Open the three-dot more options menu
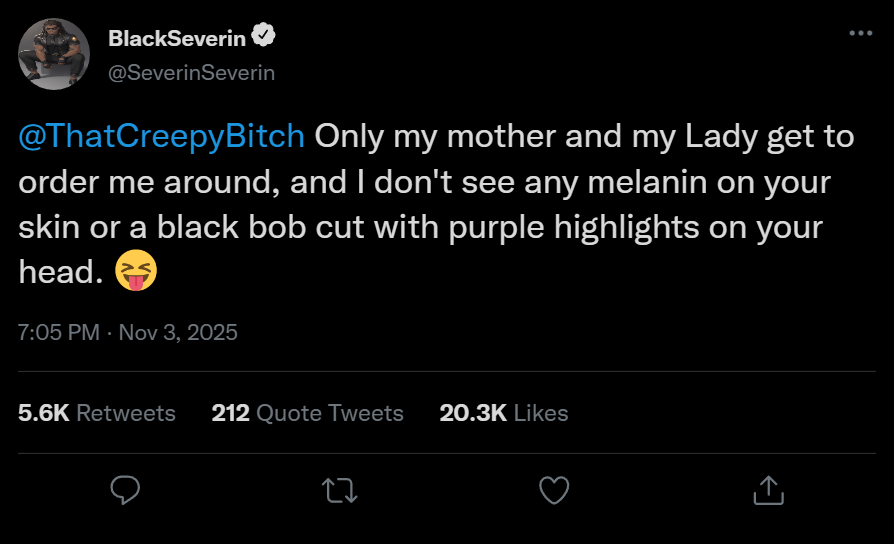 click(x=860, y=33)
